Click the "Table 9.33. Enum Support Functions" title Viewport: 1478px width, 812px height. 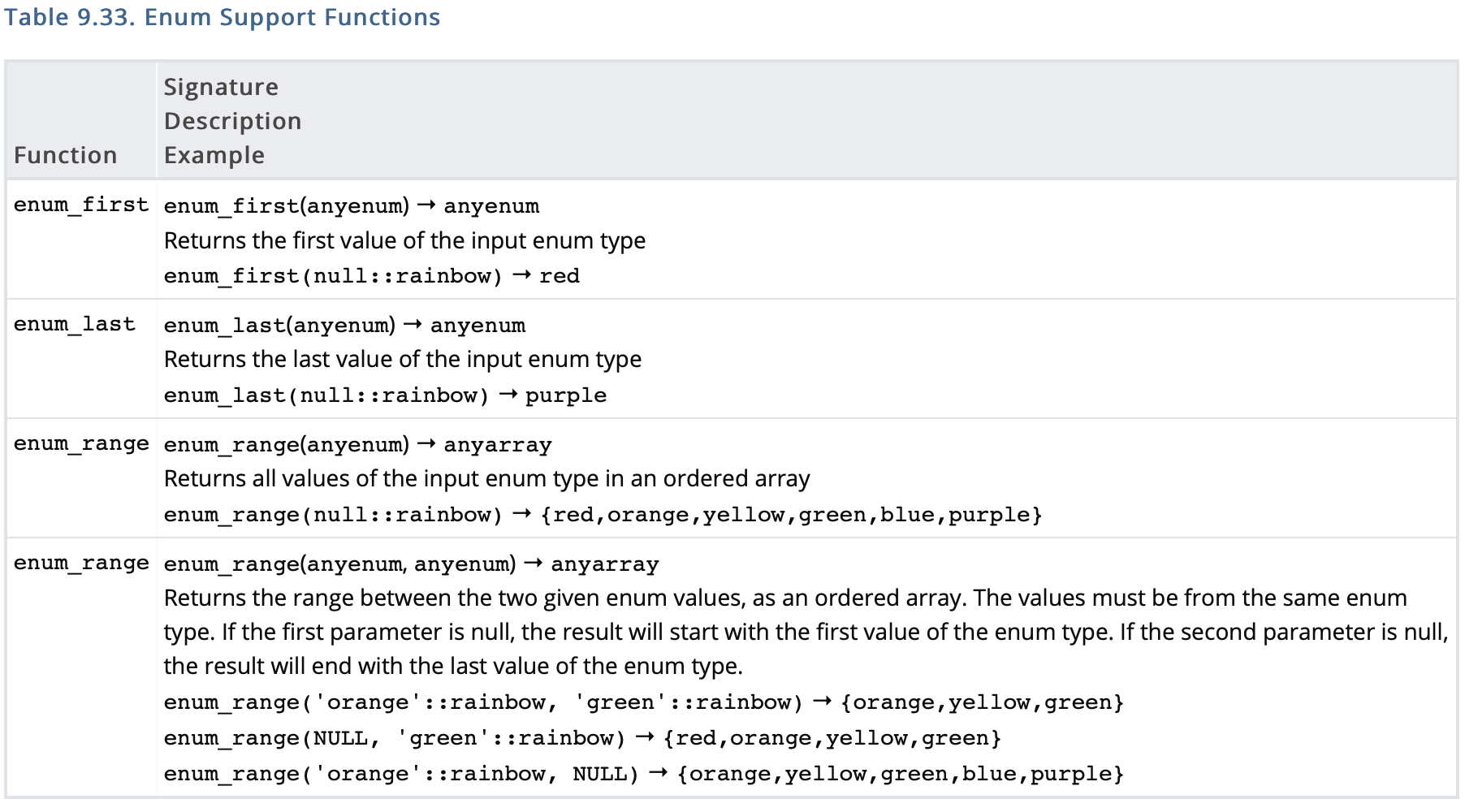tap(222, 17)
